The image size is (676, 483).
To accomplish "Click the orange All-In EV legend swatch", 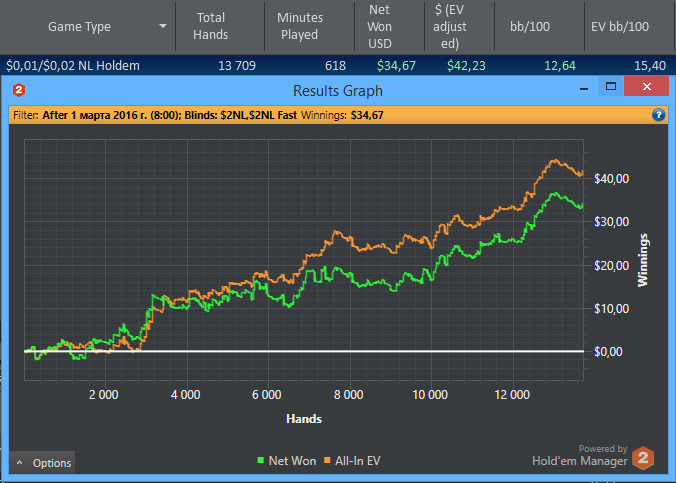I will (x=327, y=460).
